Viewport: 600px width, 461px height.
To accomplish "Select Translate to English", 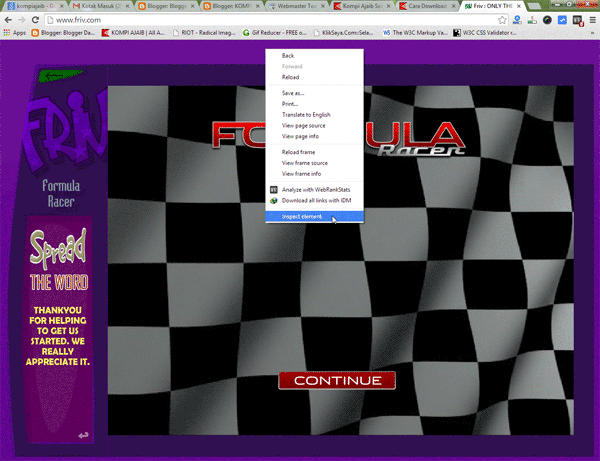I will pos(315,114).
